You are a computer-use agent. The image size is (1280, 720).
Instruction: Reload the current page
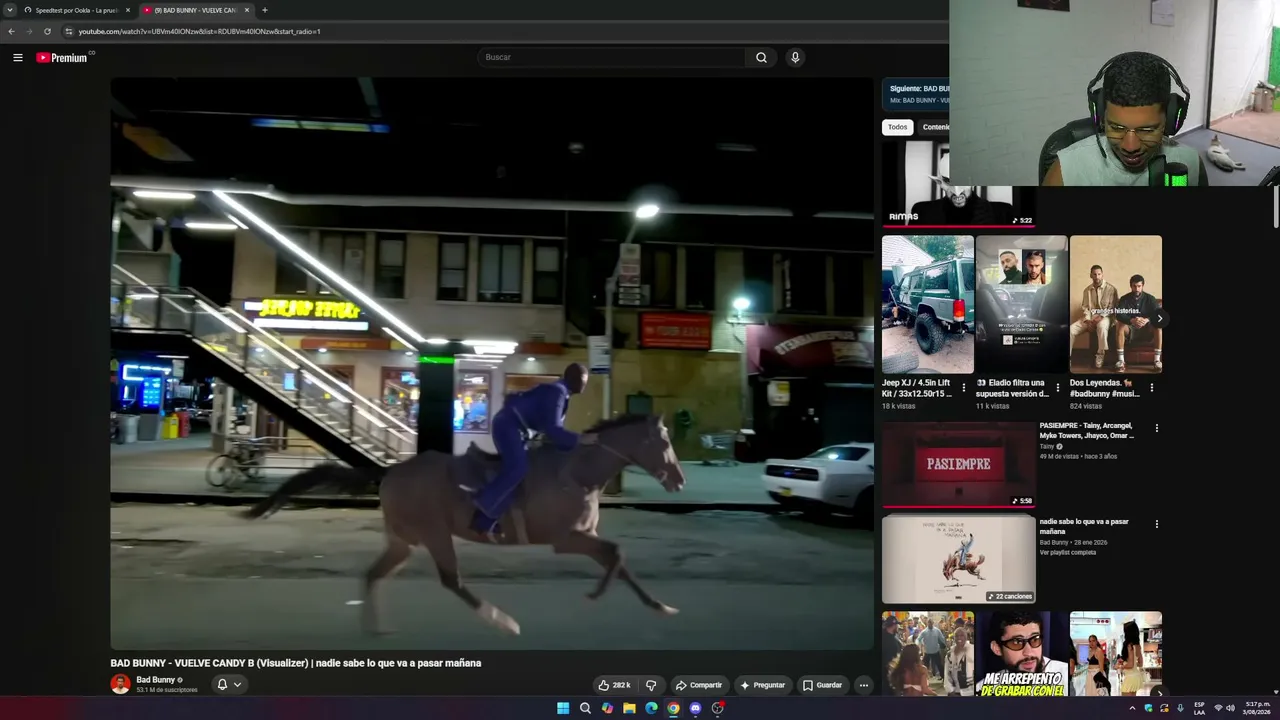tap(47, 31)
